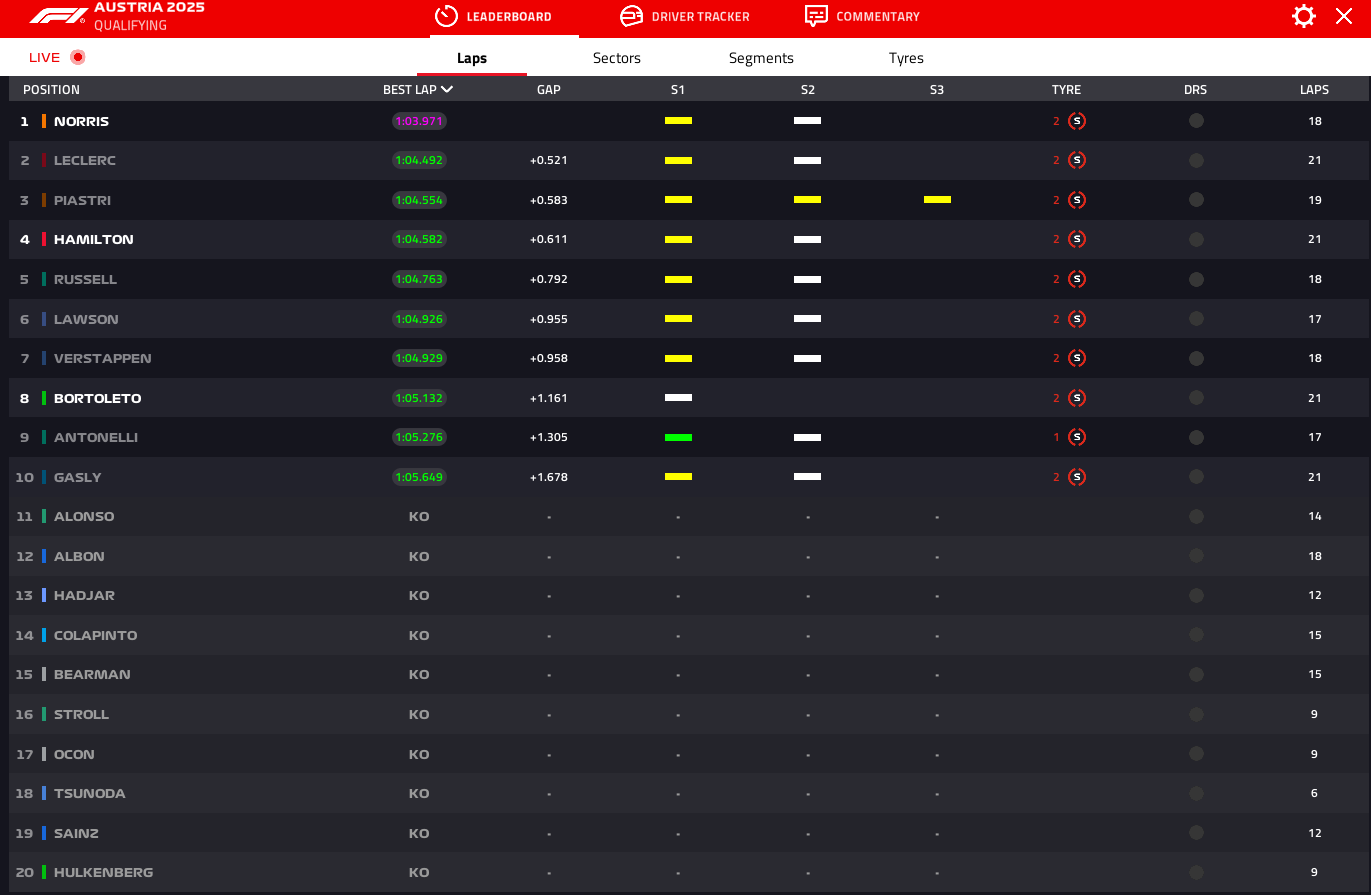Switch to the Laps tab

(x=472, y=58)
